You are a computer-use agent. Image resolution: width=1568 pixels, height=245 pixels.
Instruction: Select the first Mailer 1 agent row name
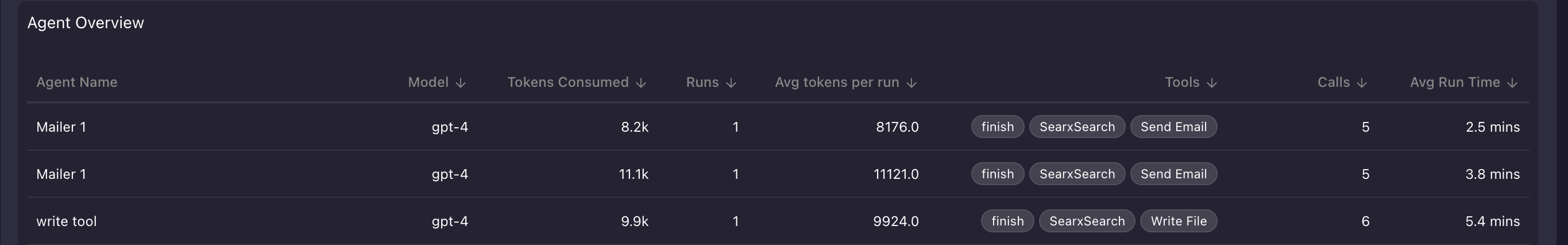(61, 127)
